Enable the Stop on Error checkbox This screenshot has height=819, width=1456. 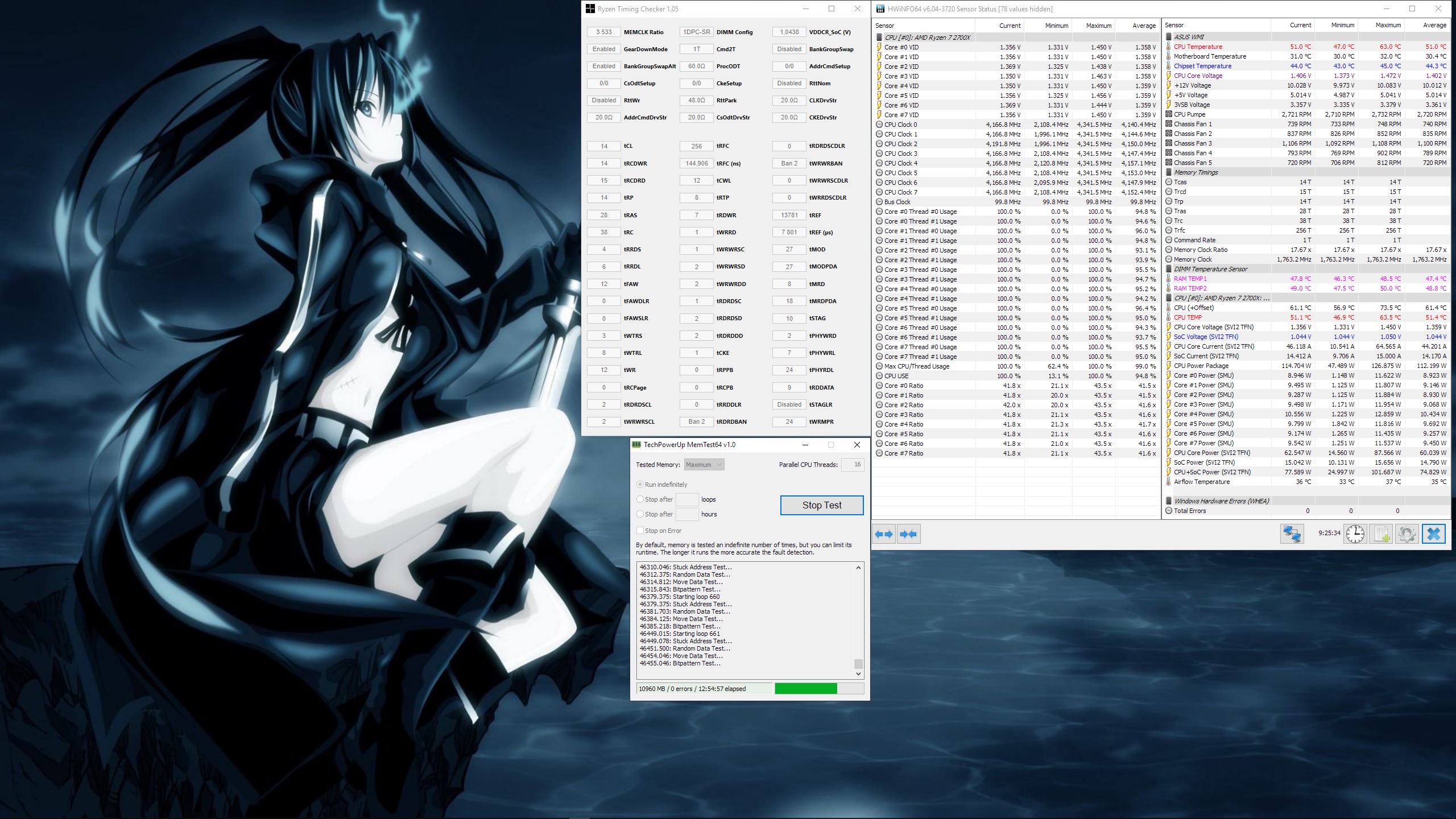tap(640, 531)
